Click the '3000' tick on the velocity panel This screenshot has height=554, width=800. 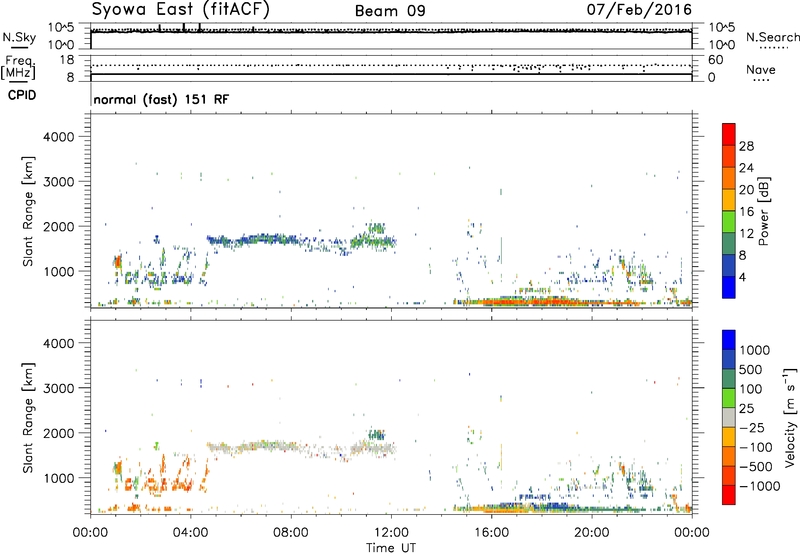click(58, 388)
